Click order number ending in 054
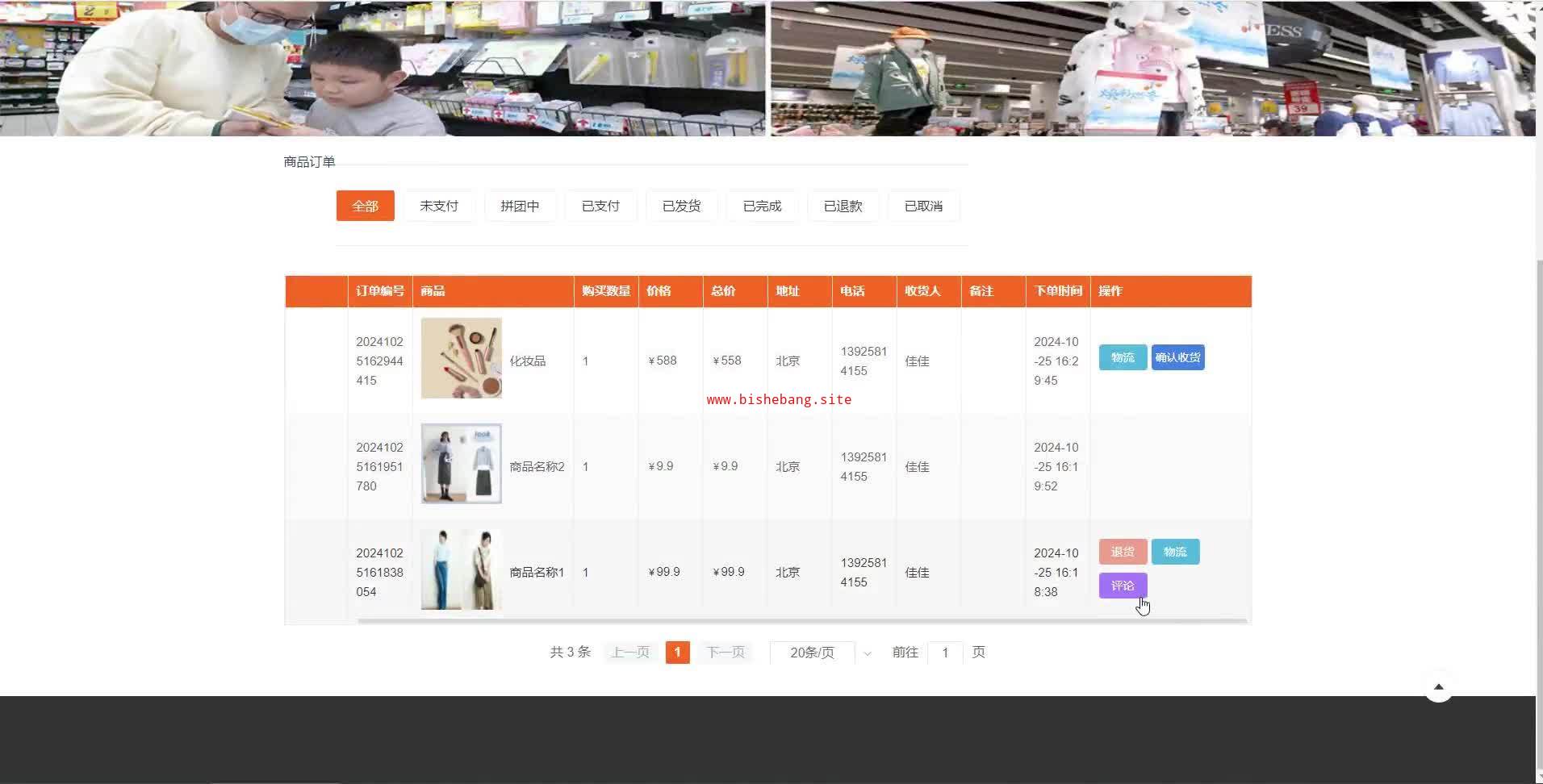 coord(379,572)
